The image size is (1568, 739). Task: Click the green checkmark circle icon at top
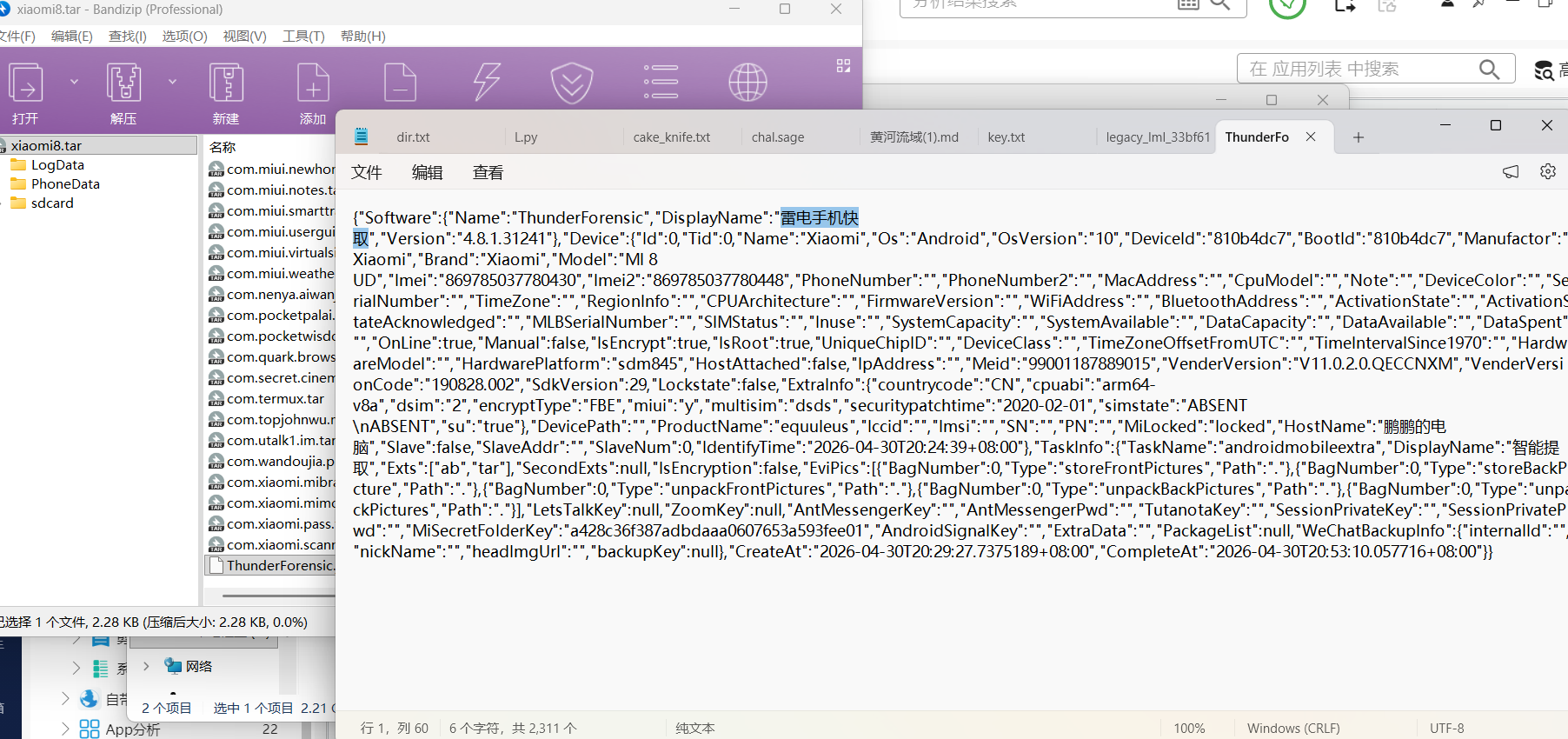point(1287,4)
